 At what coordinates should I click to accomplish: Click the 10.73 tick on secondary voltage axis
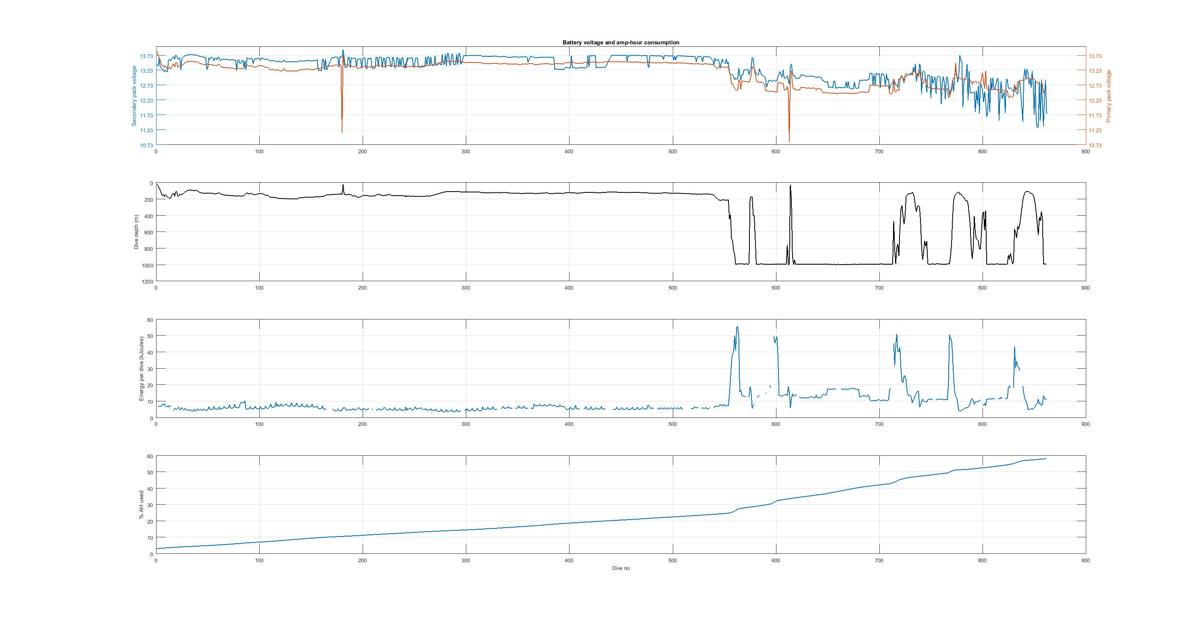(146, 146)
